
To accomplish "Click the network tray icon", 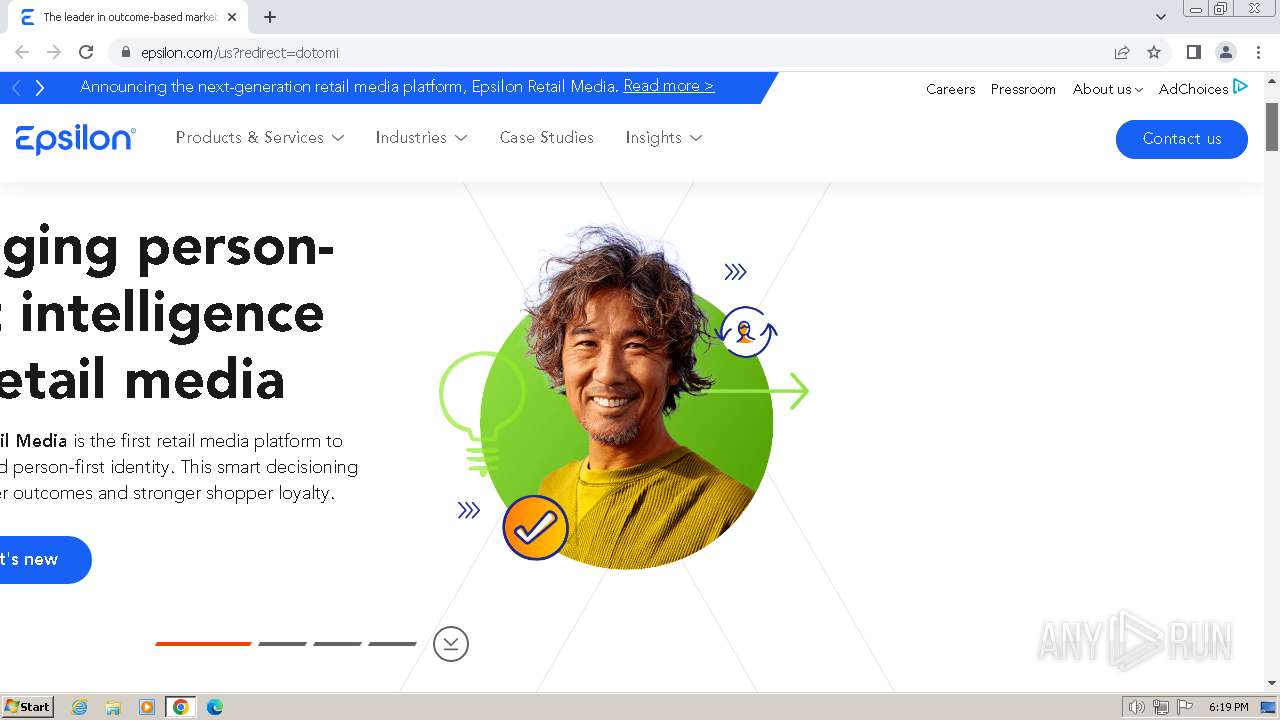I will pyautogui.click(x=1161, y=707).
